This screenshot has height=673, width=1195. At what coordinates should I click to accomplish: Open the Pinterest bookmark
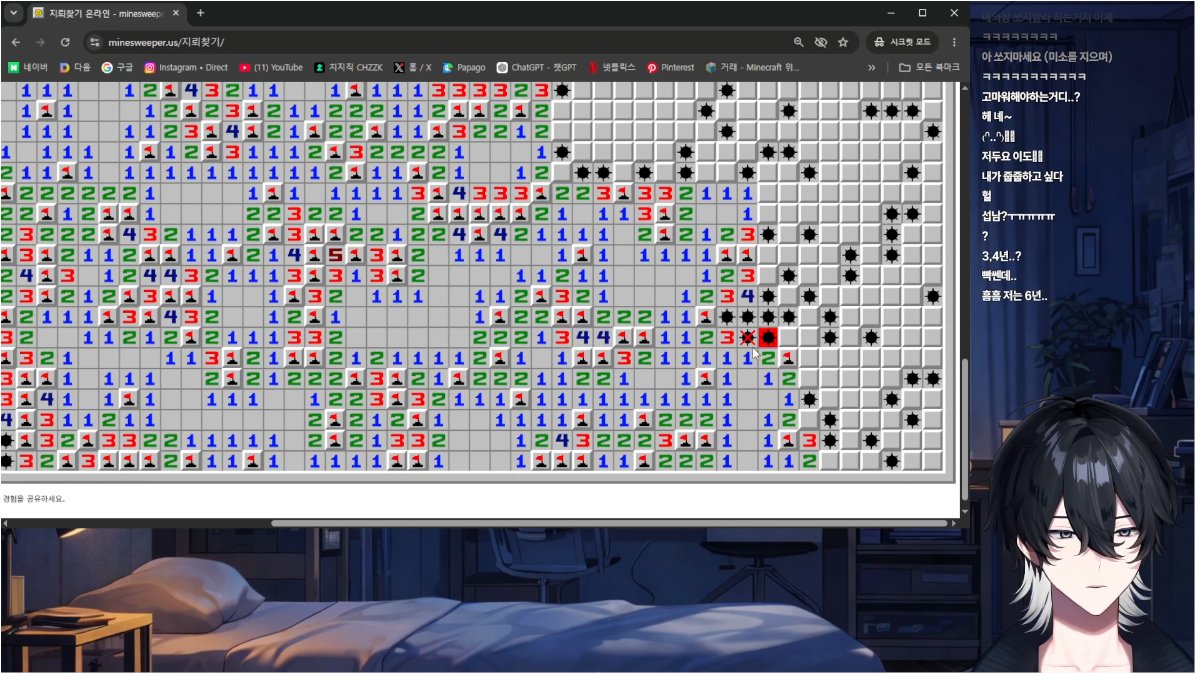(671, 67)
